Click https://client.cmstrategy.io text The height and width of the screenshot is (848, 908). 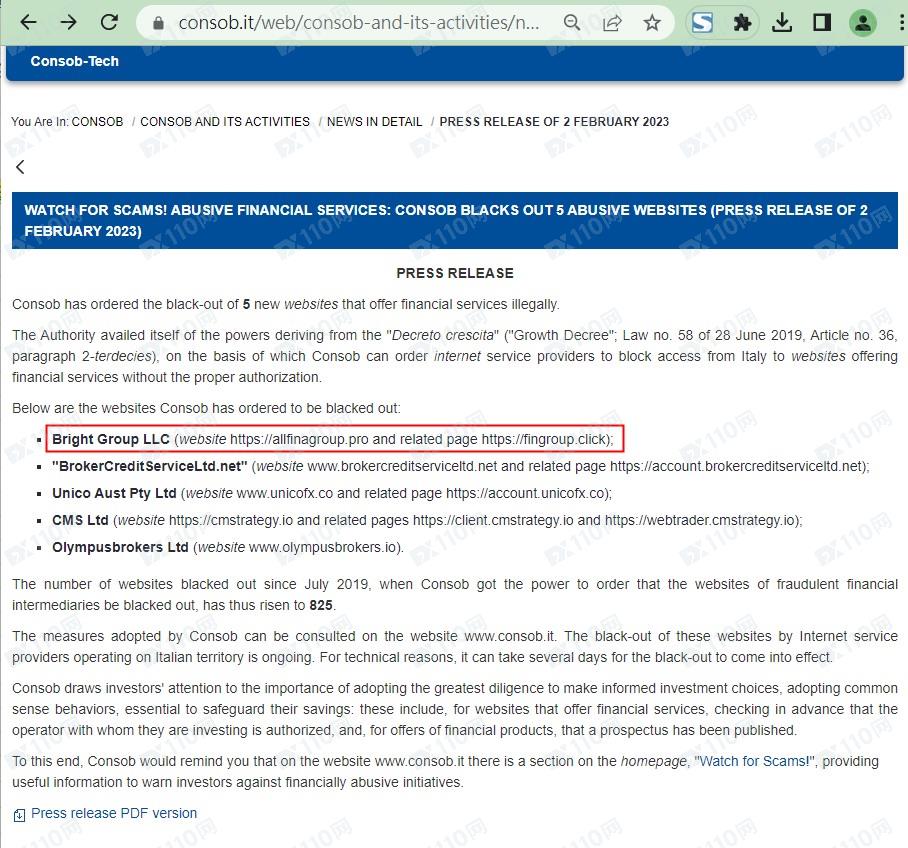point(493,520)
